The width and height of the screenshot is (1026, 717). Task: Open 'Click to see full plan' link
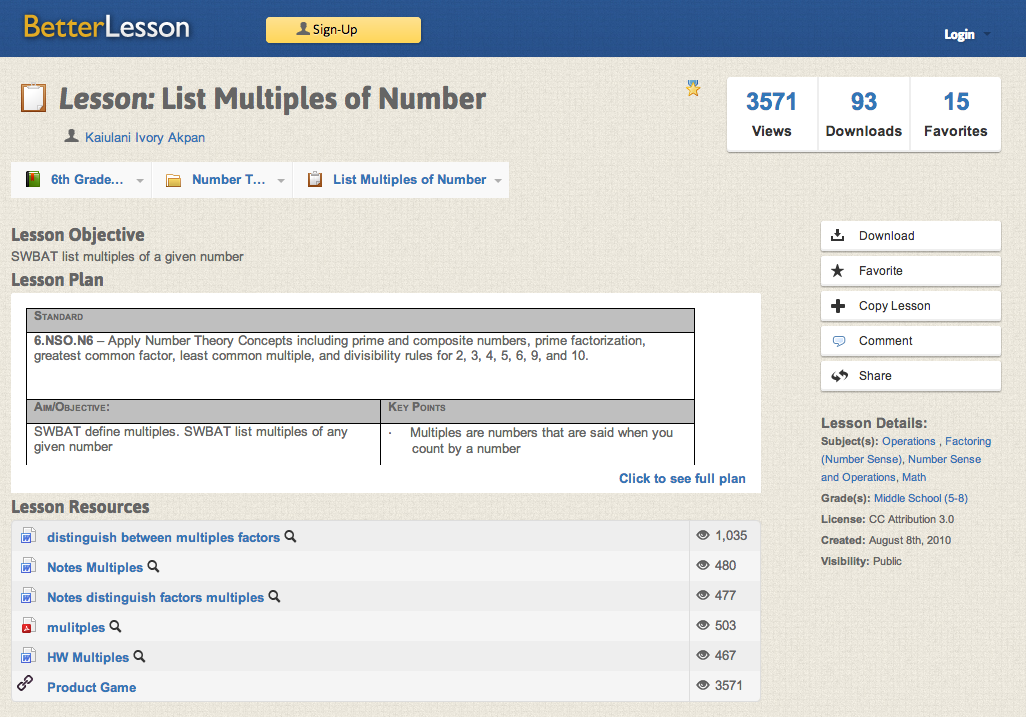[x=682, y=478]
